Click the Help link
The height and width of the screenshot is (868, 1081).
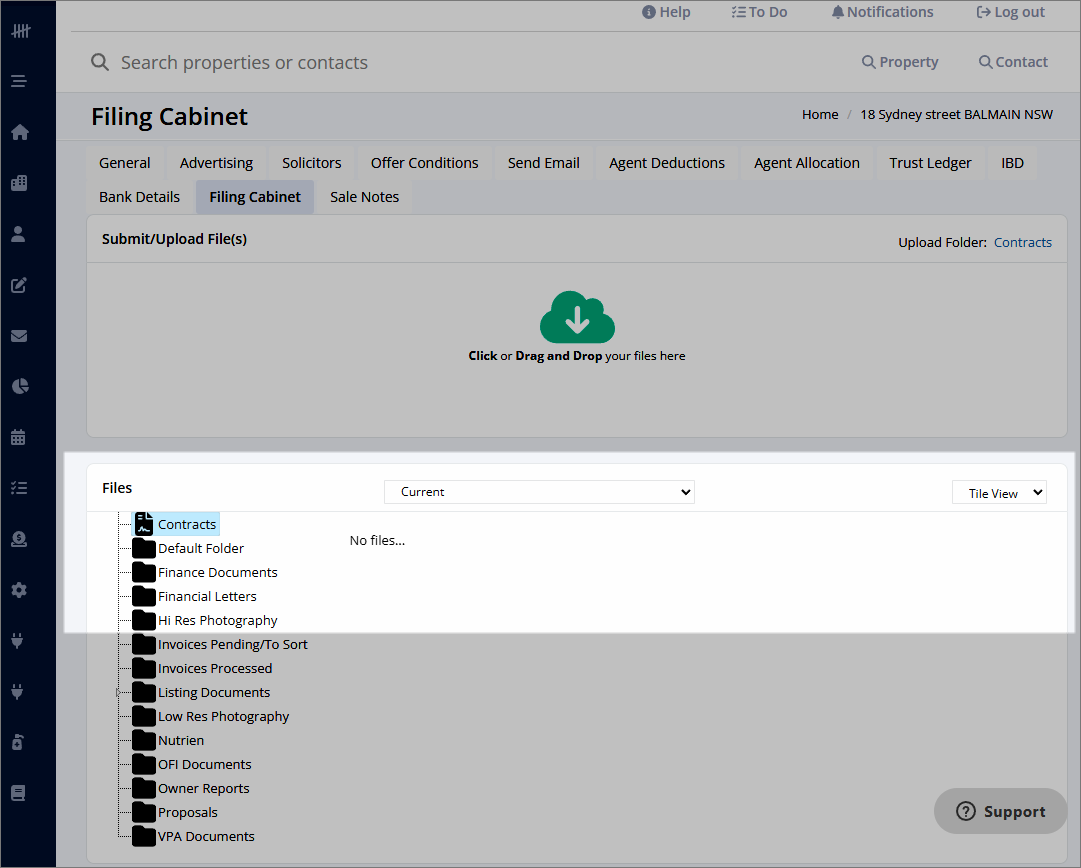point(666,12)
